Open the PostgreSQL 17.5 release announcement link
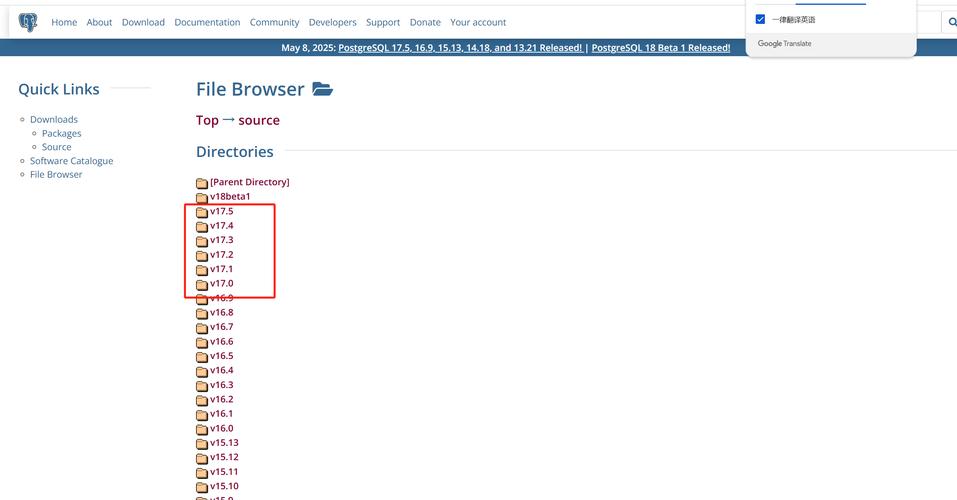 point(460,48)
